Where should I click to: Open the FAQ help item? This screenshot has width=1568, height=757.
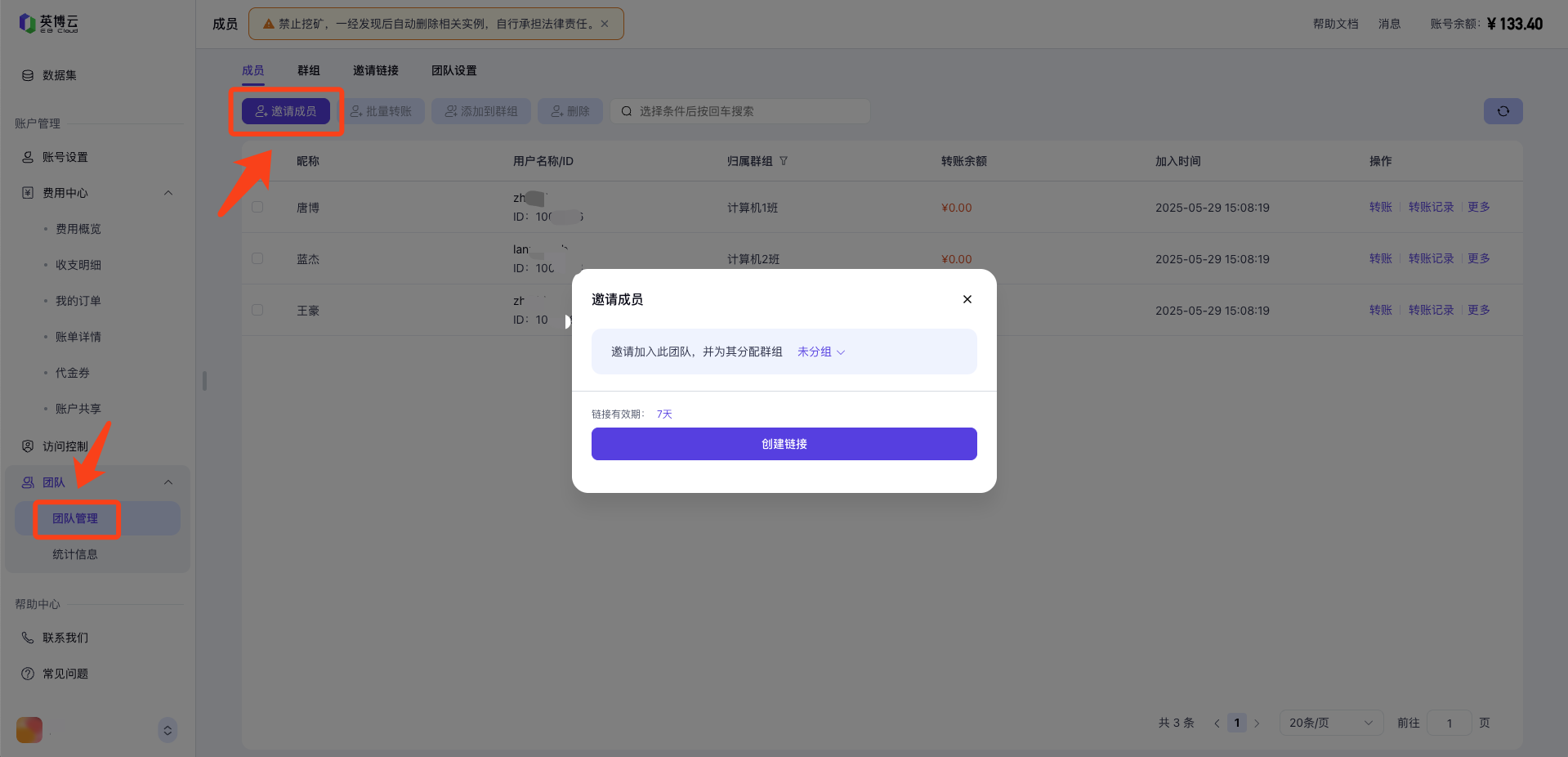click(65, 674)
